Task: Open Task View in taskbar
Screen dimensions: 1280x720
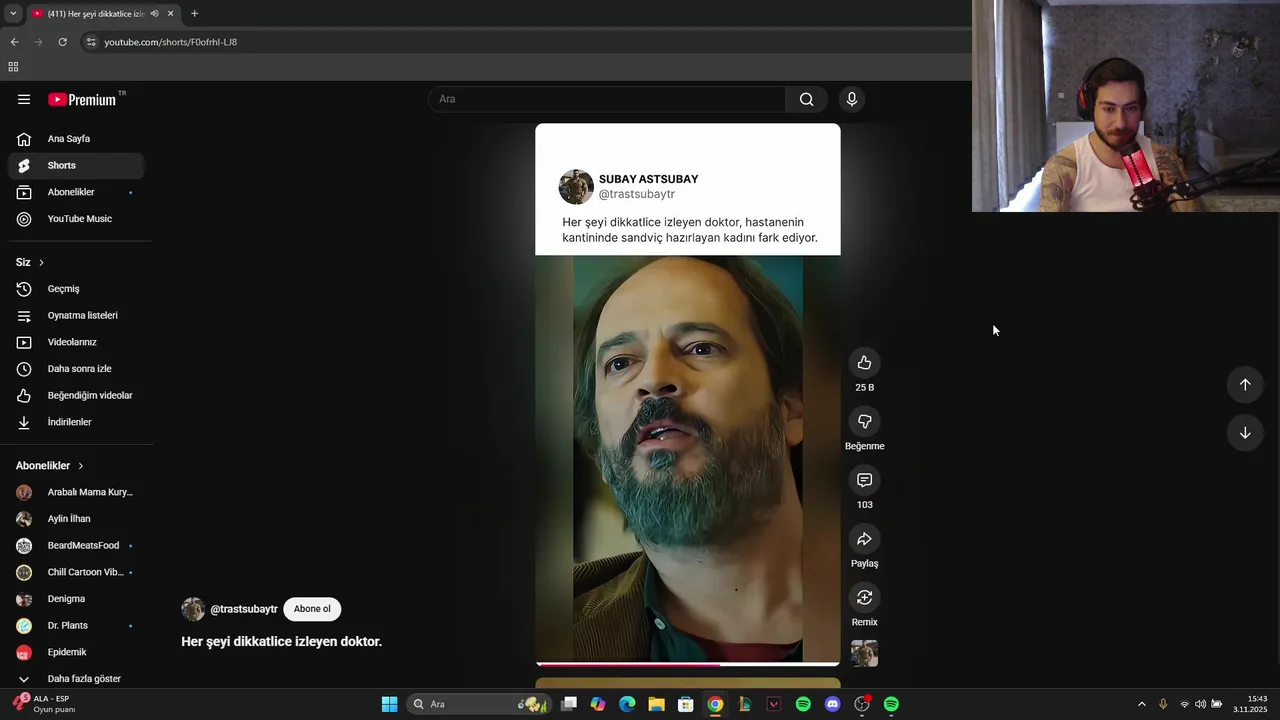Action: [x=569, y=704]
